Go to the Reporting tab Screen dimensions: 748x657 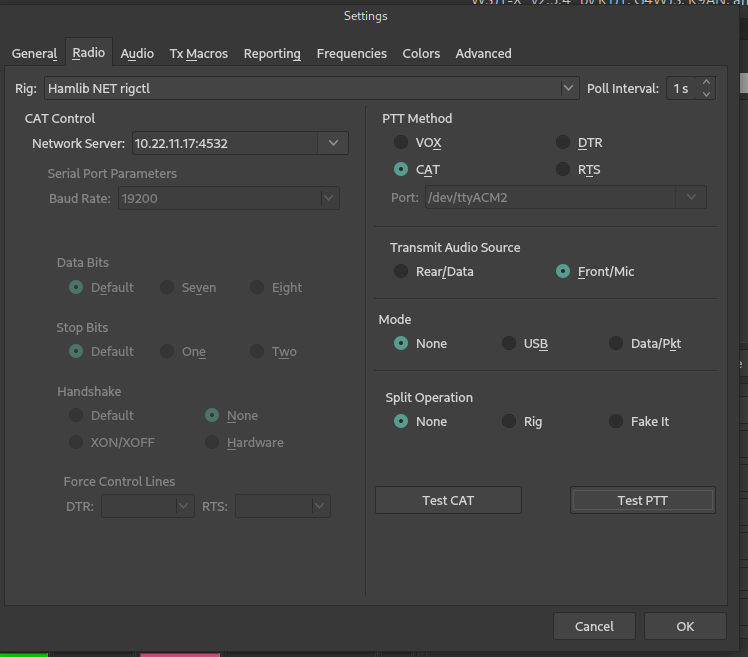tap(272, 53)
